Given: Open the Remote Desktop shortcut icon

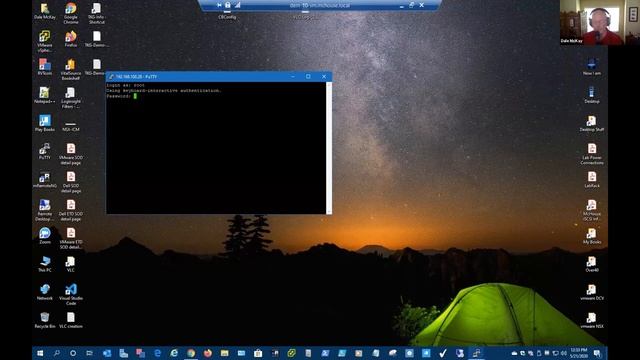Looking at the screenshot, I should [45, 210].
